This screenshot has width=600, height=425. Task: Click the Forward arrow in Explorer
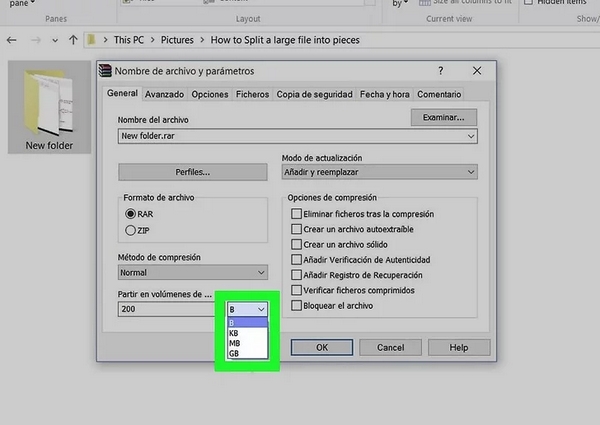(37, 40)
